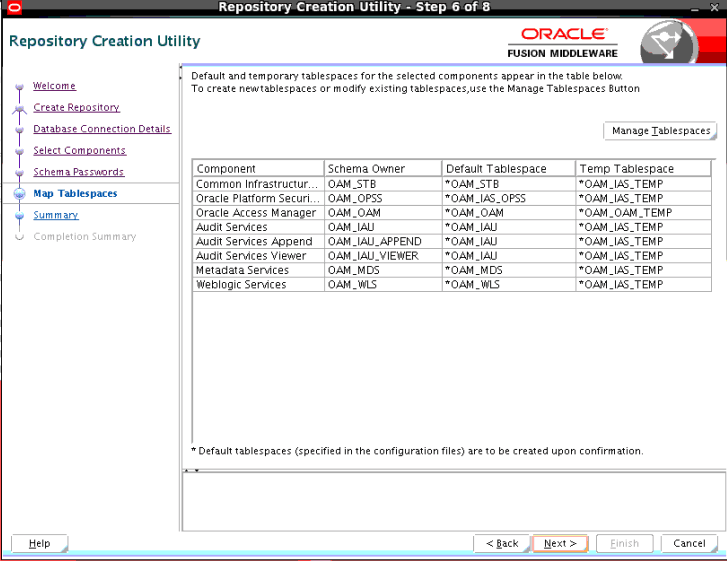This screenshot has height=561, width=727.
Task: Click the Database Connection Details step bullet
Action: [x=19, y=130]
